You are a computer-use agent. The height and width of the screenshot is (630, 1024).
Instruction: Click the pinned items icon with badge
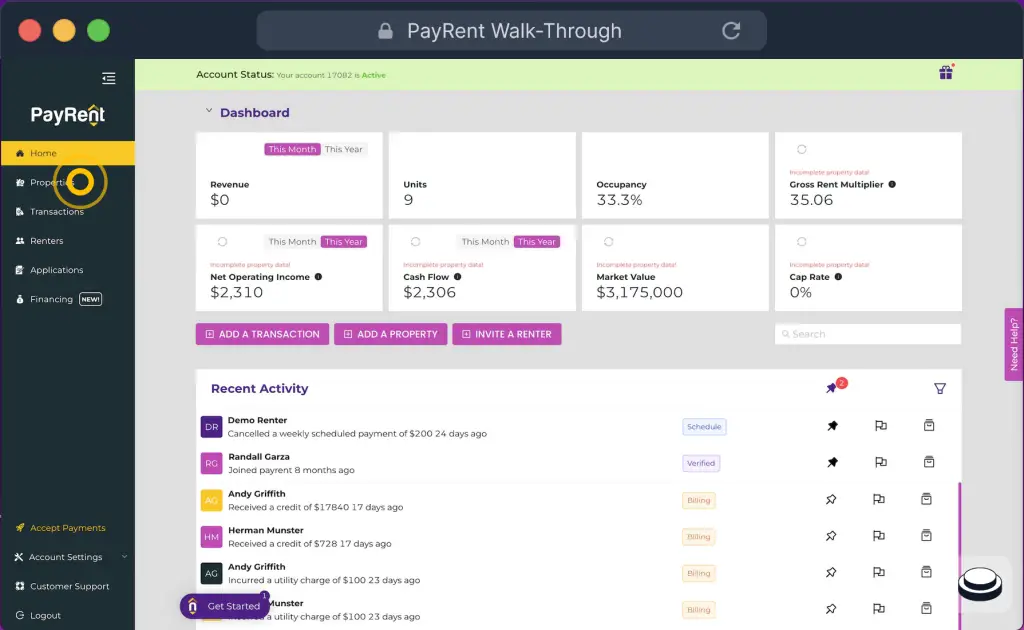(x=833, y=388)
